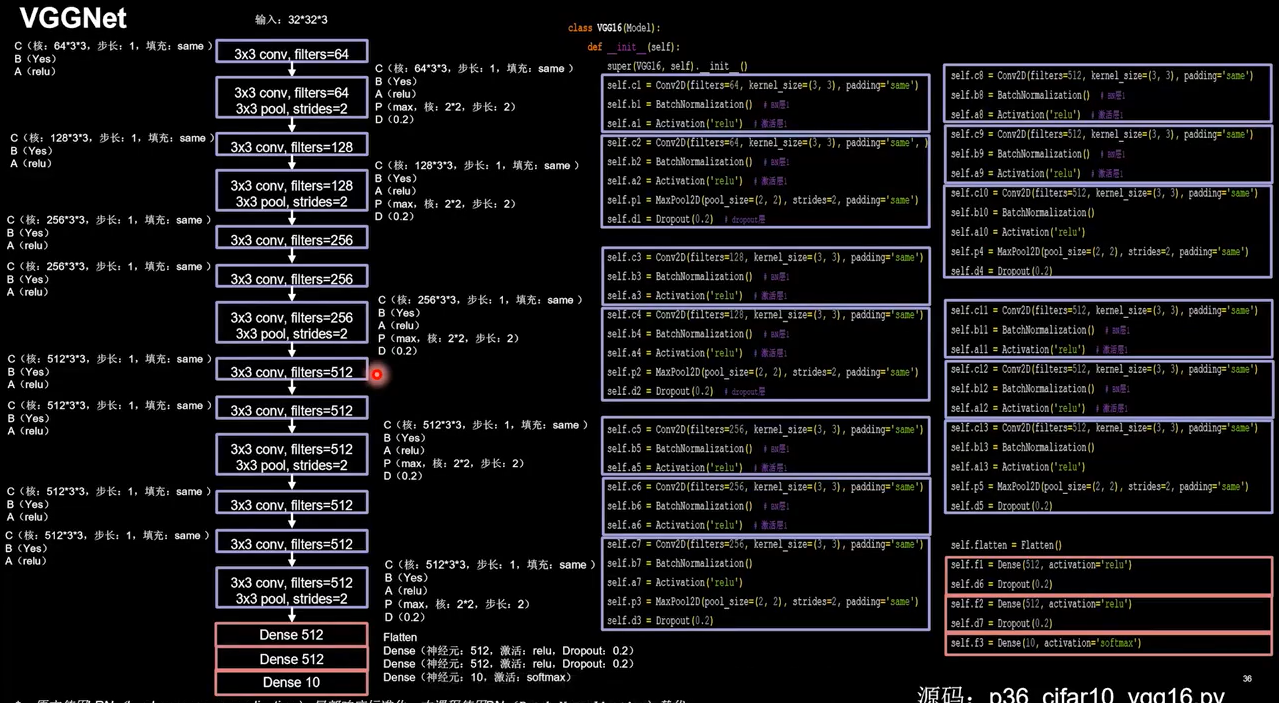Image resolution: width=1279 pixels, height=703 pixels.
Task: Click the filters=64 box with 3x3 pool
Action: click(292, 100)
